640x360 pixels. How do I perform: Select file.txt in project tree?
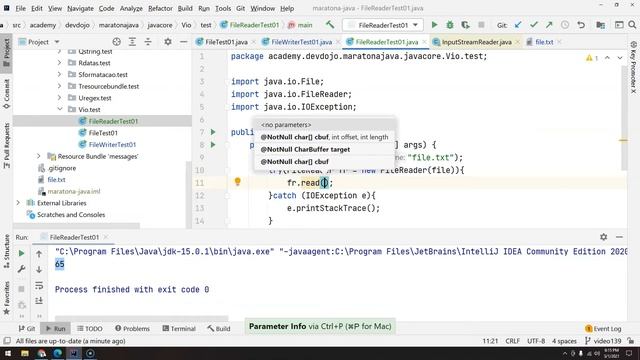click(56, 180)
